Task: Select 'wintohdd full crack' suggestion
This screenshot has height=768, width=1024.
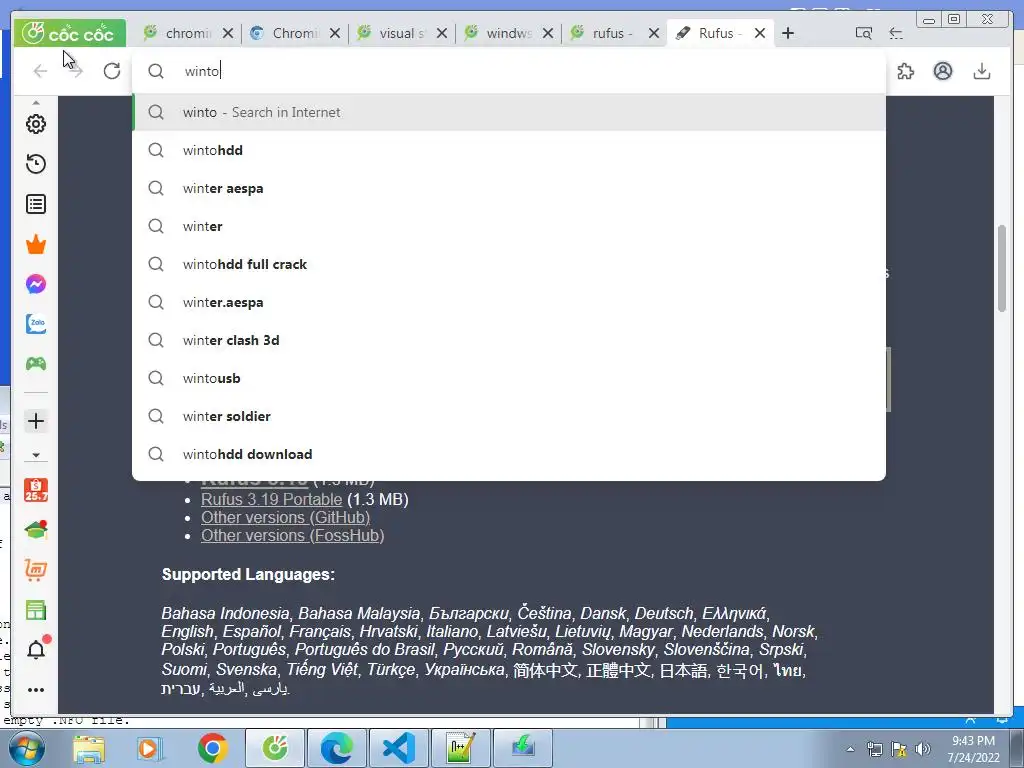Action: 509,264
